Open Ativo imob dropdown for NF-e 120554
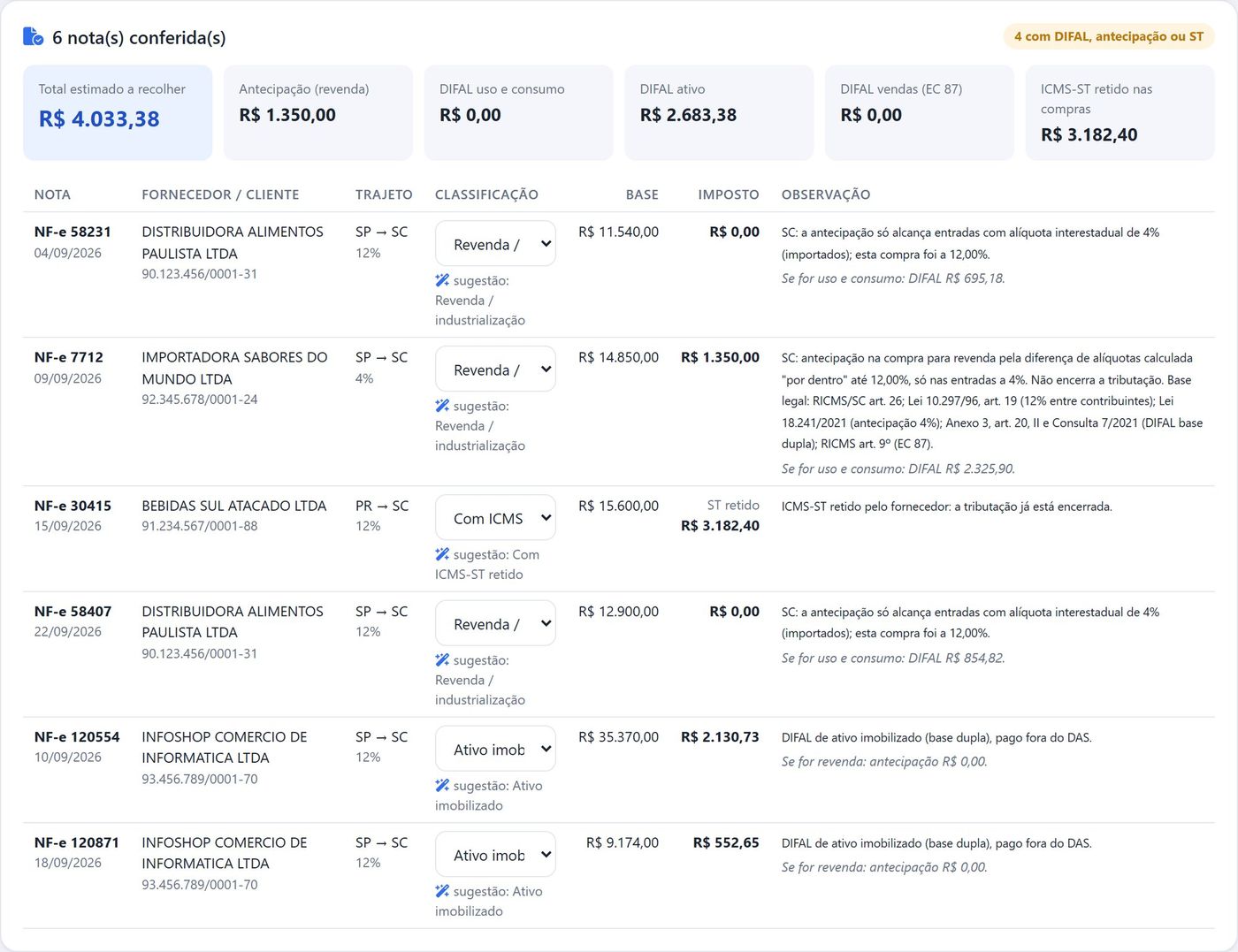1238x952 pixels. 495,749
